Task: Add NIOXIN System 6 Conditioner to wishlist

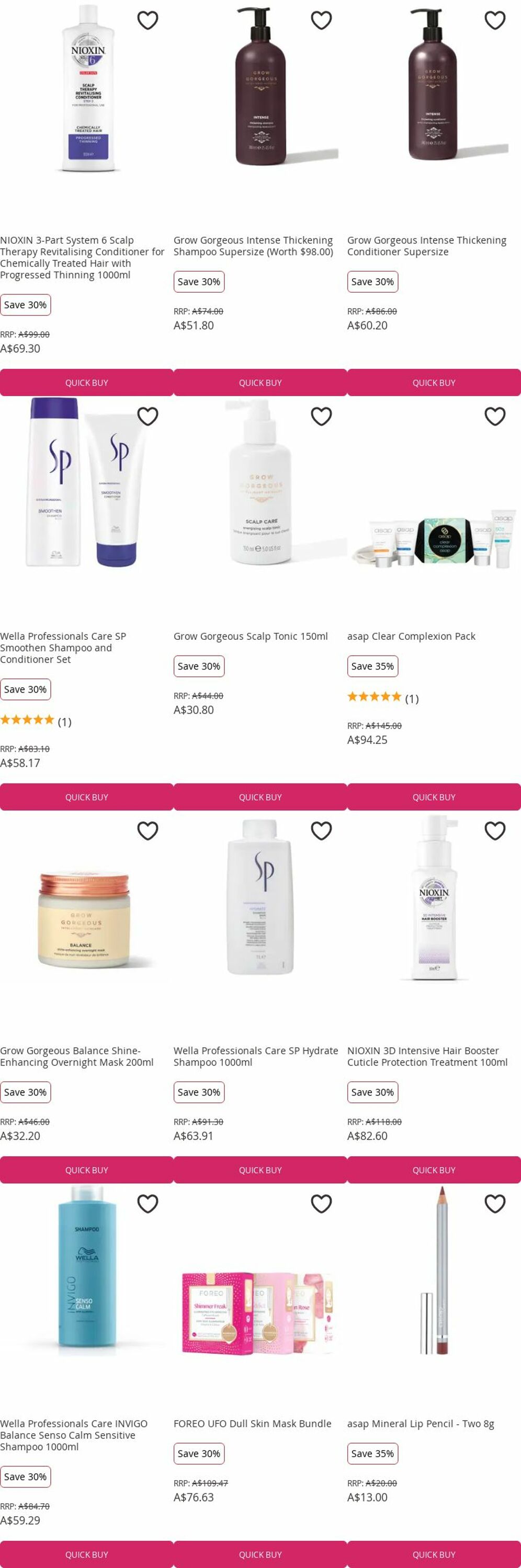Action: pyautogui.click(x=148, y=20)
